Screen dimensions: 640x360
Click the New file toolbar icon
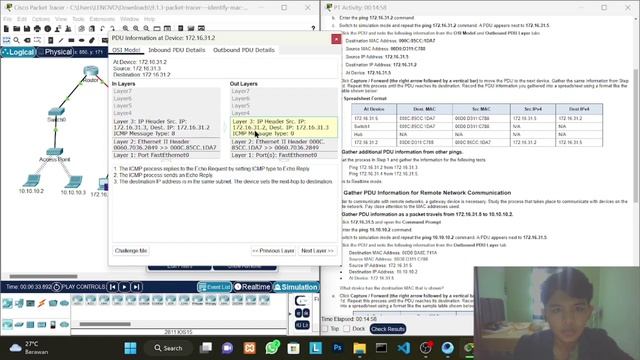click(x=6, y=29)
